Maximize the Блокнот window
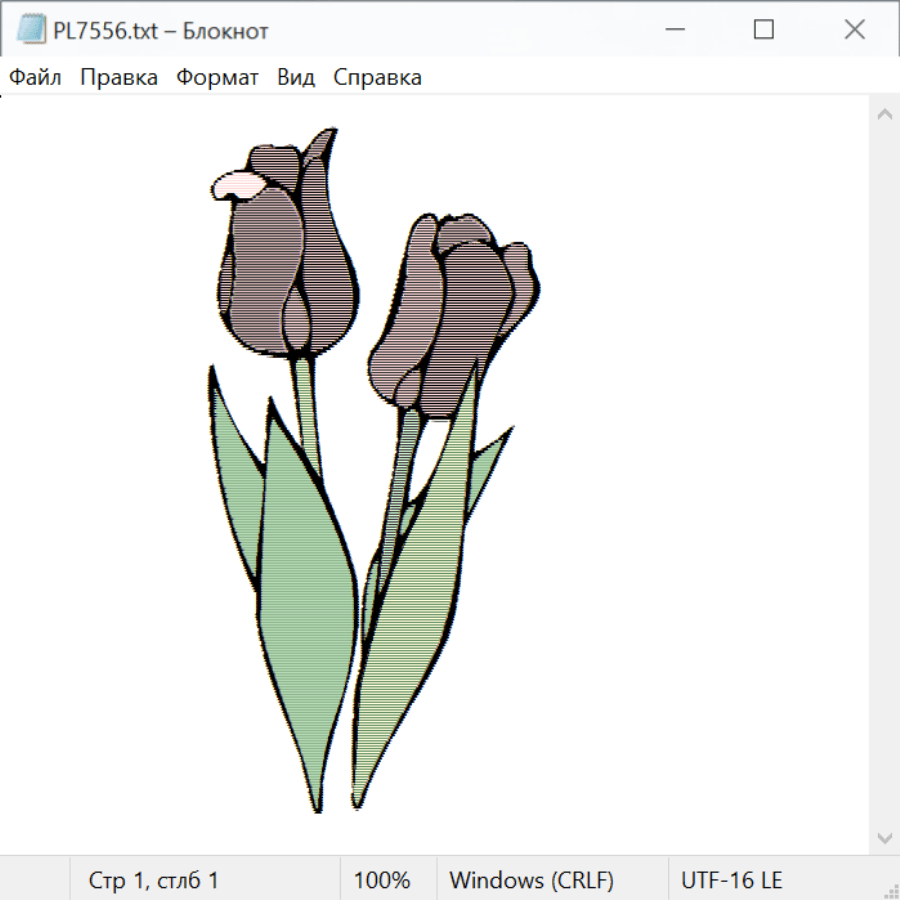The height and width of the screenshot is (900, 900). (764, 30)
